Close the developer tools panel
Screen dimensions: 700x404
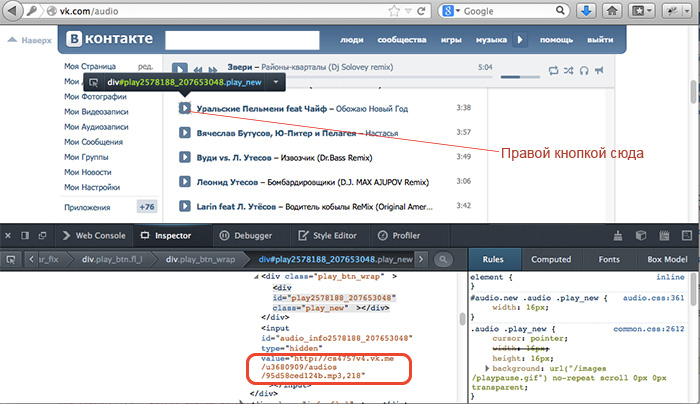click(x=8, y=236)
